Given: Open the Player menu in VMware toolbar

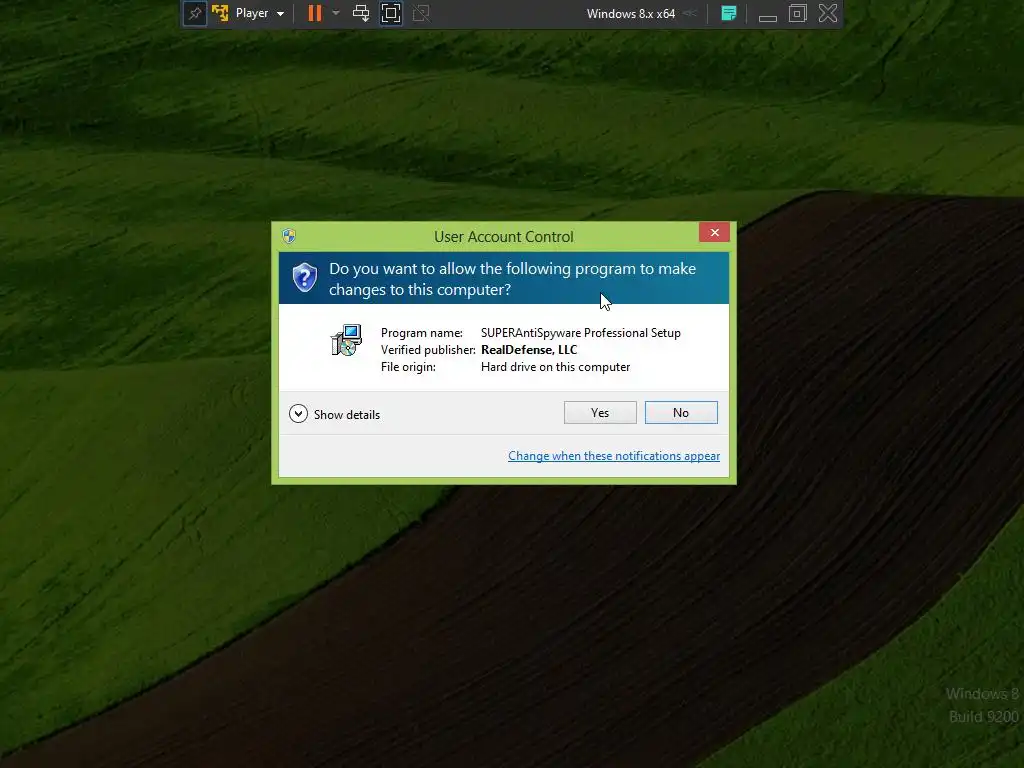Looking at the screenshot, I should [259, 13].
